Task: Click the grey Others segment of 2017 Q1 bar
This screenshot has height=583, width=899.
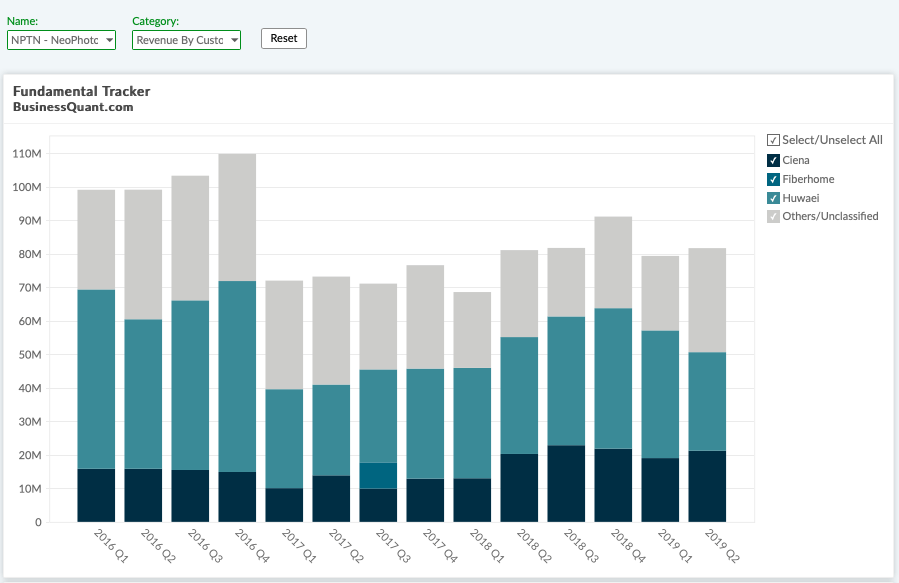Action: pos(284,335)
